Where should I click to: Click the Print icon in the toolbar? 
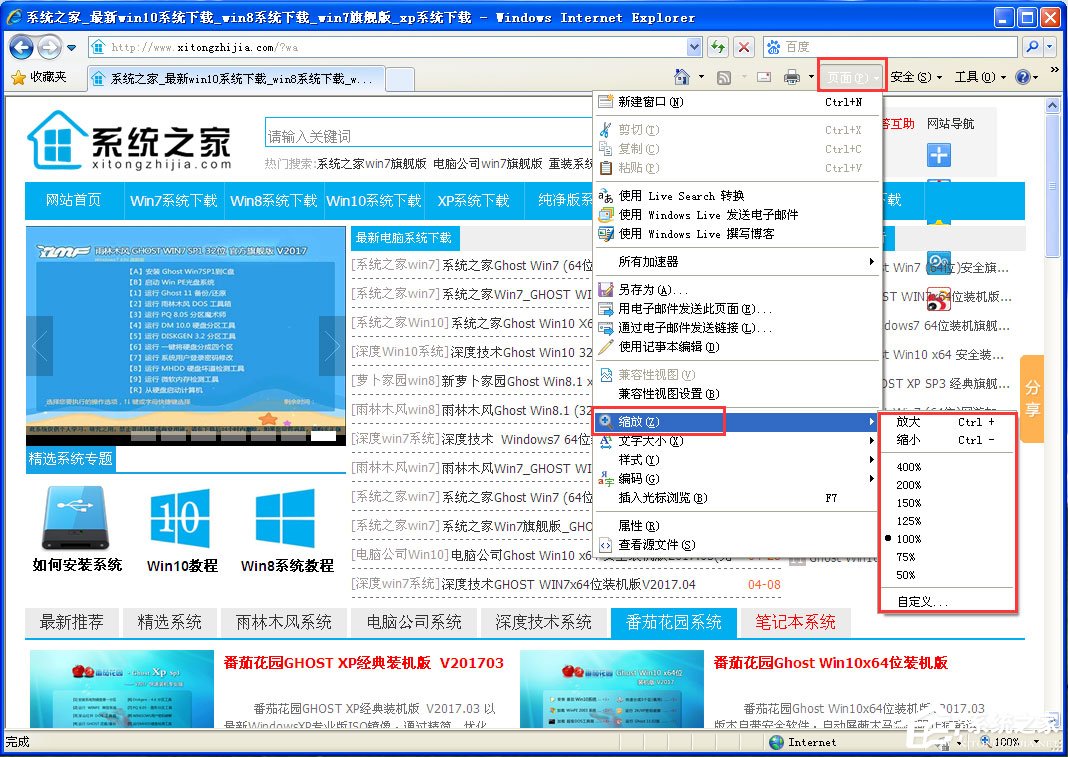point(790,76)
